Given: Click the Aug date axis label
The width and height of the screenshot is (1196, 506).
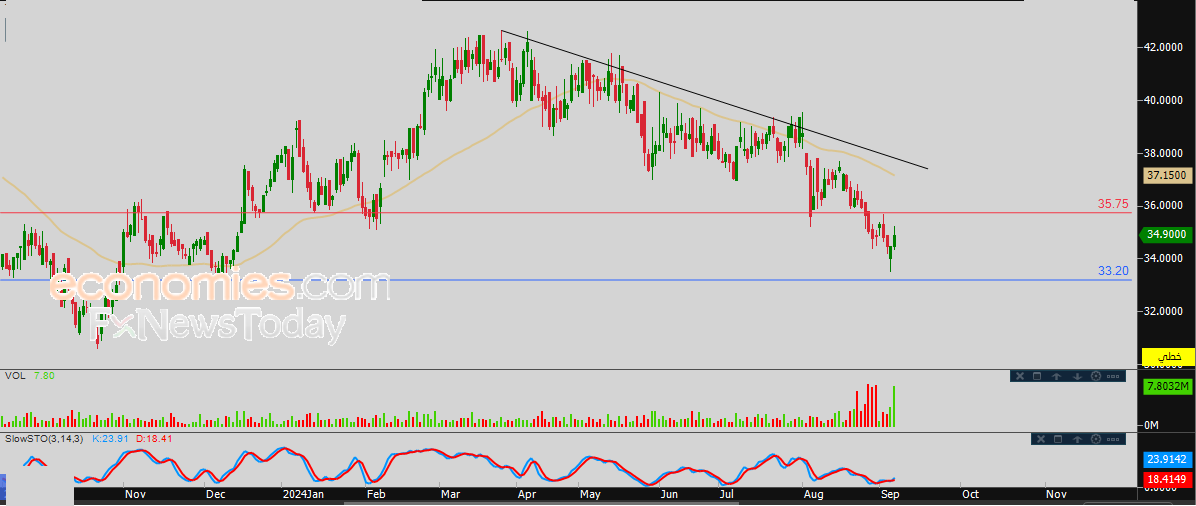Looking at the screenshot, I should (x=813, y=495).
